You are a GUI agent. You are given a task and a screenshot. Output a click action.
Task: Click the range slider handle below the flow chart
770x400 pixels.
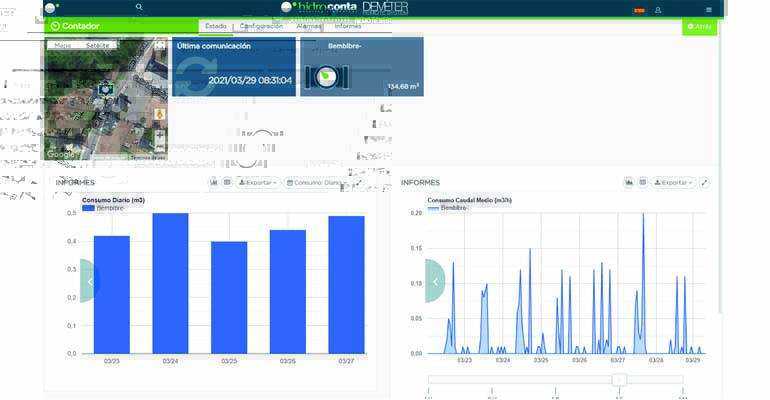click(620, 379)
